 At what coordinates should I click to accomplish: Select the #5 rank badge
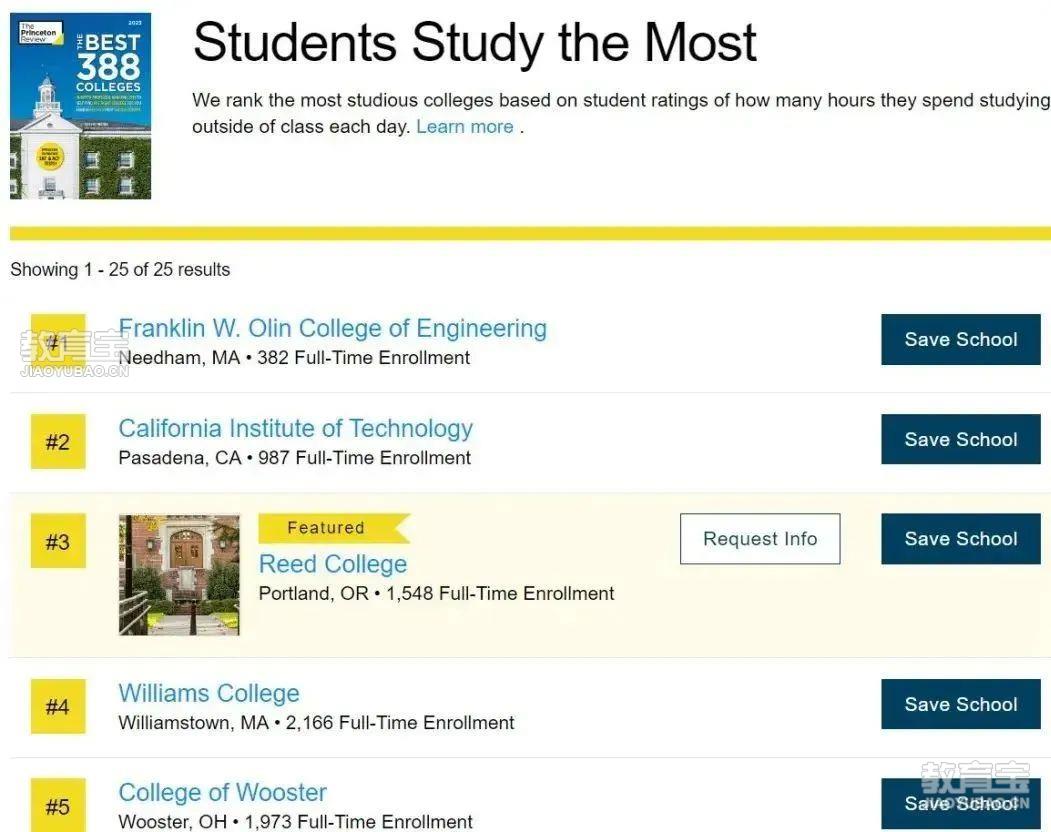pyautogui.click(x=58, y=805)
